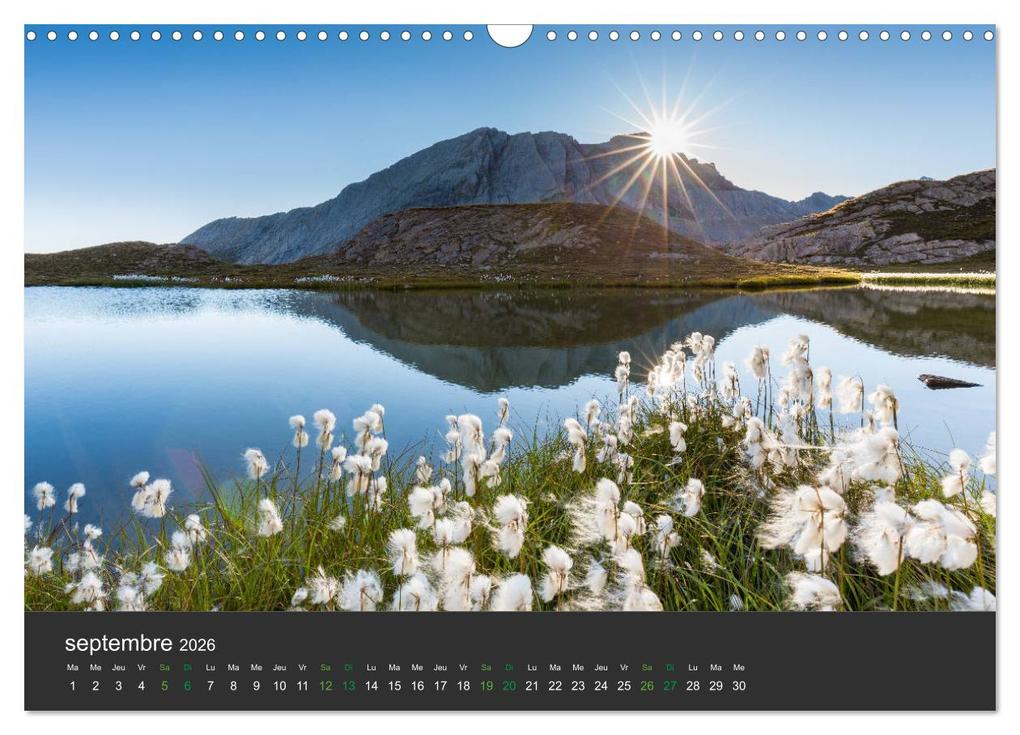Click the half-circle hanging notch at top
This screenshot has height=735, width=1020.
pos(510,35)
